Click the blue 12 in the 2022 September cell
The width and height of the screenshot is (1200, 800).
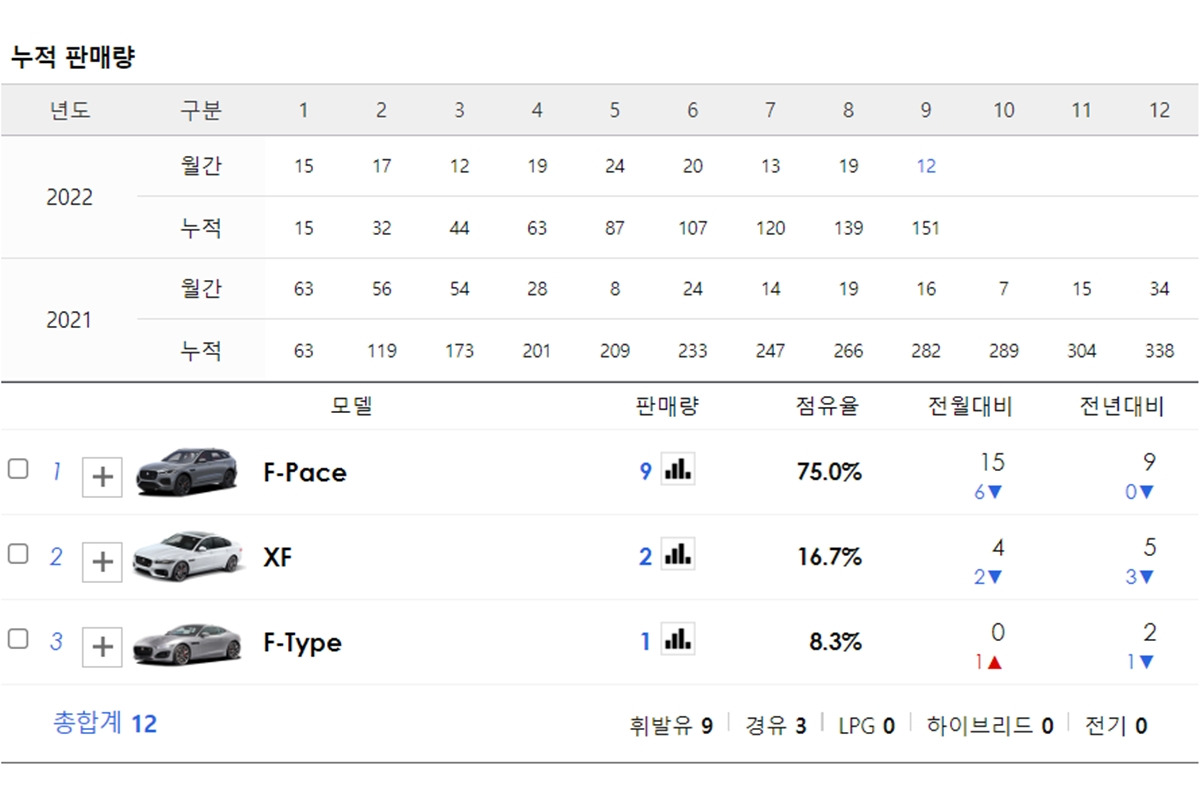tap(925, 164)
